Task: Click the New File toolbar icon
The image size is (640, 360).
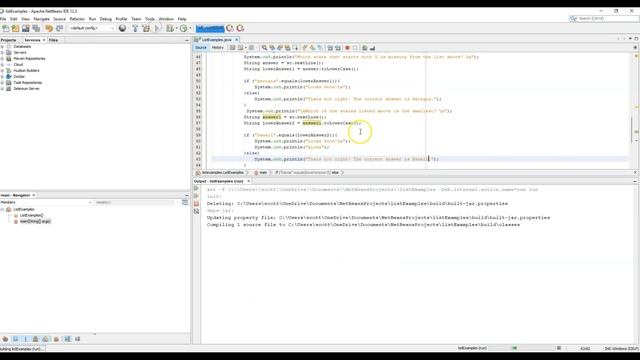Action: coord(6,28)
